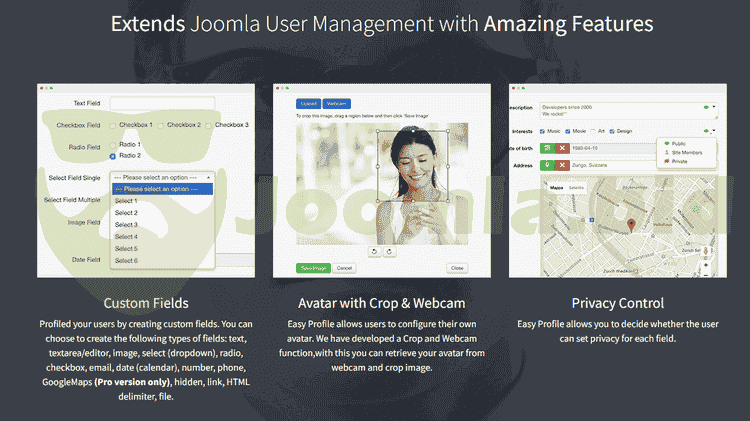Click the green location pin beside Address

click(x=547, y=165)
